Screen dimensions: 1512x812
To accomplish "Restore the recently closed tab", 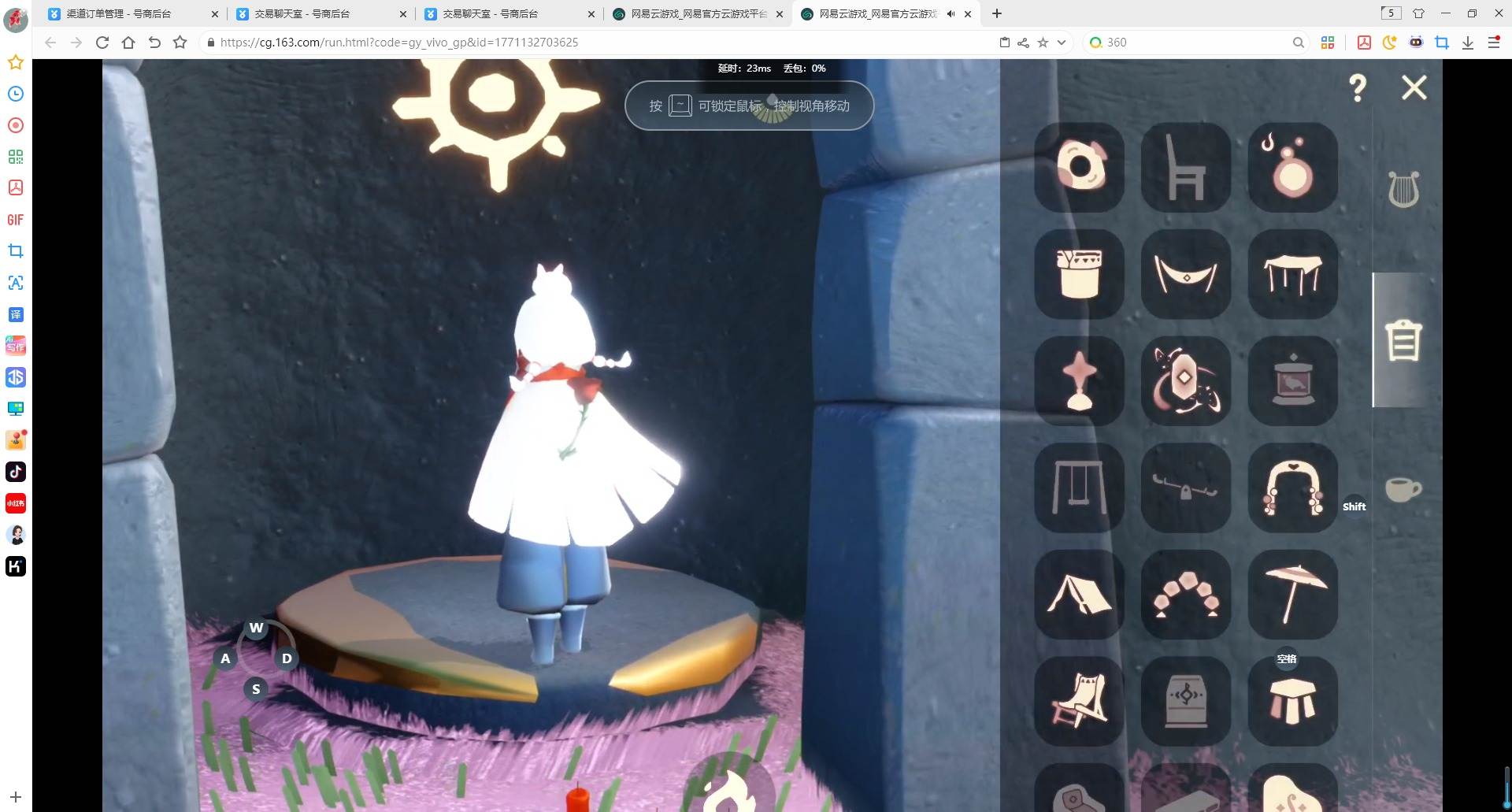I will [x=154, y=43].
